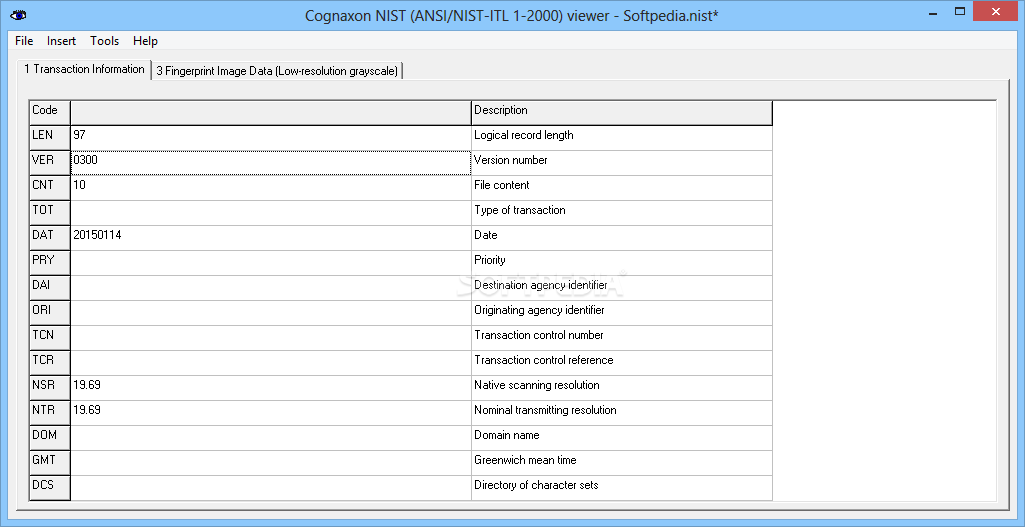Click the GMT value cell

pos(271,463)
